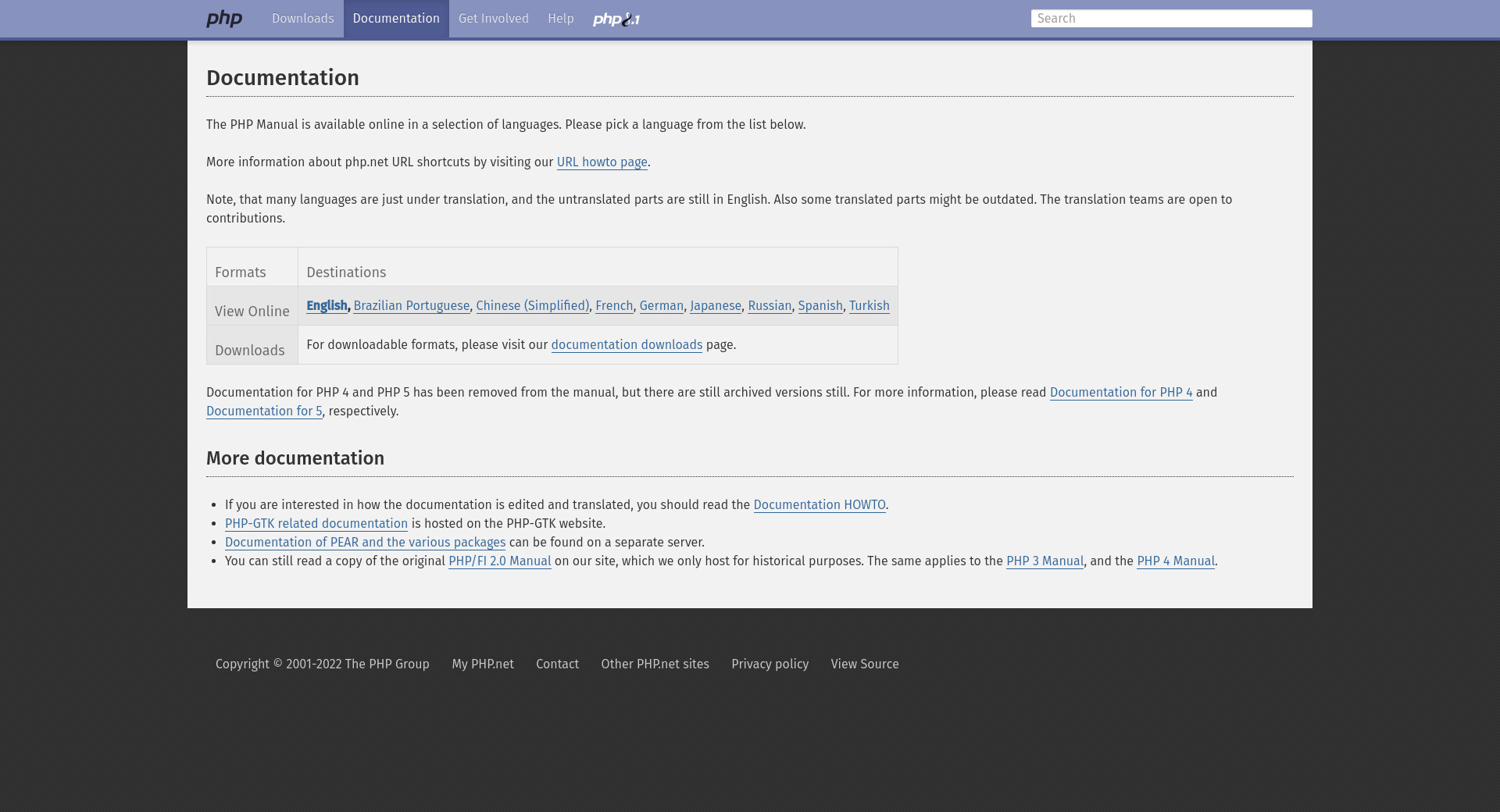1500x812 pixels.
Task: Follow the URL howto page link
Action: tap(602, 162)
